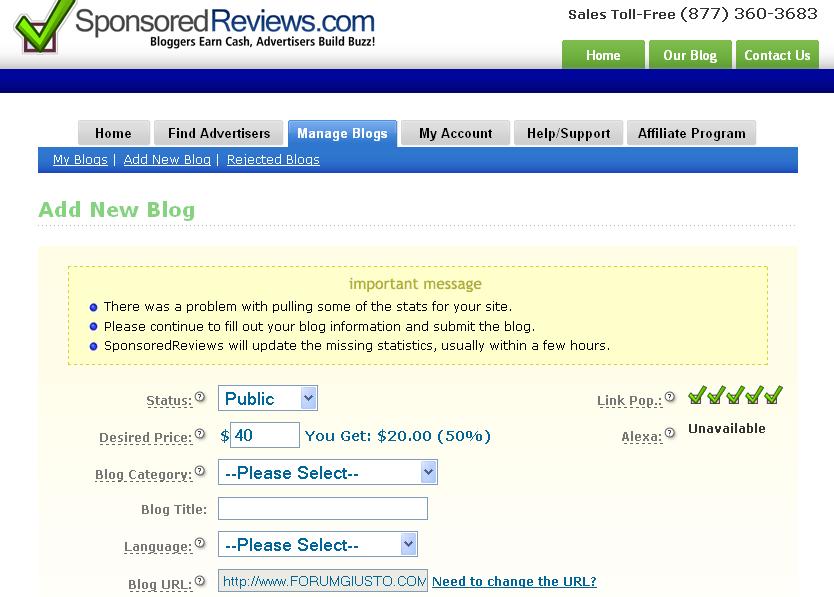The height and width of the screenshot is (597, 834).
Task: Open the My Blogs link
Action: tap(80, 160)
